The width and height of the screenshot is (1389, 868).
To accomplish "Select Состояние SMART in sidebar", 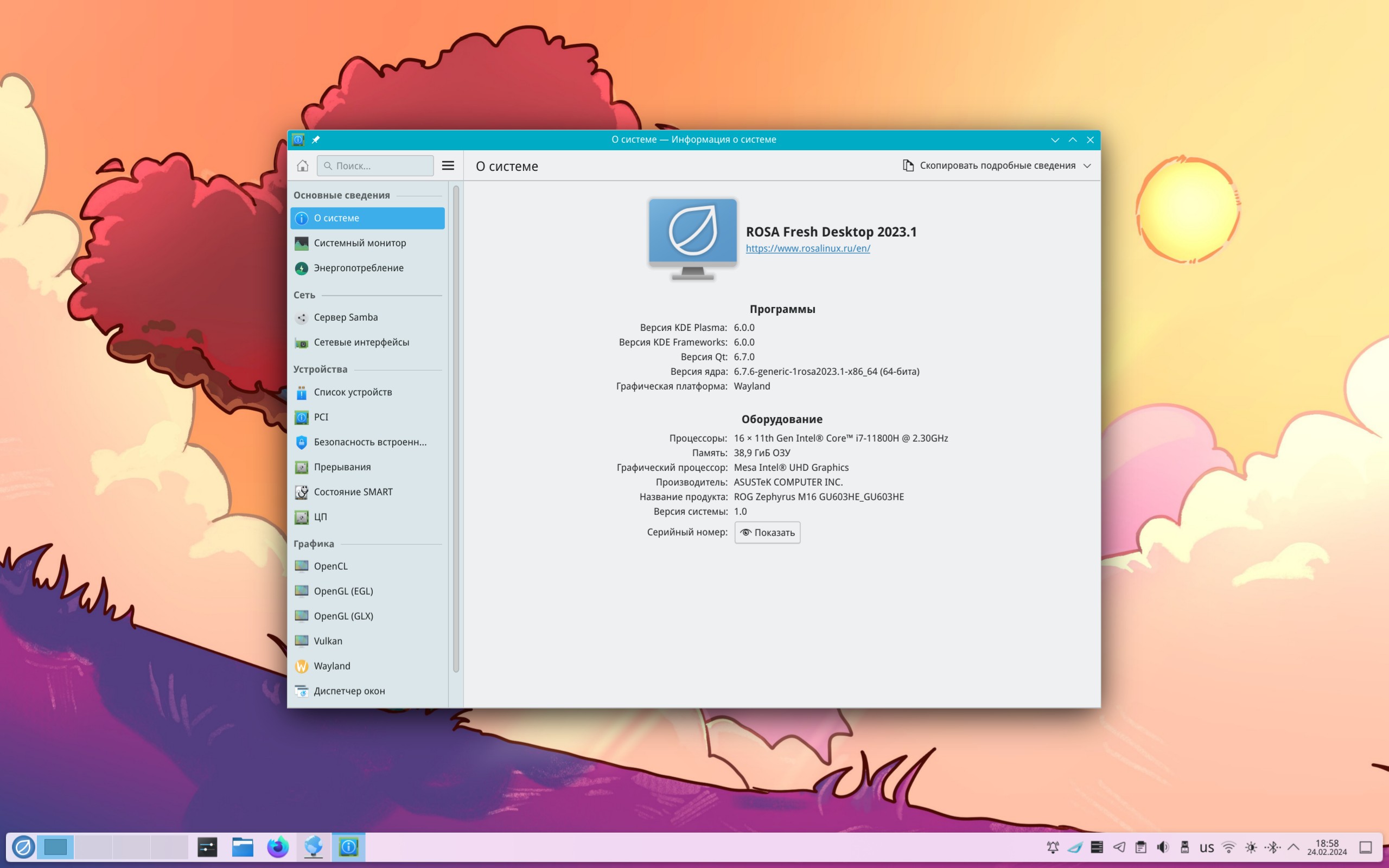I will pos(353,492).
